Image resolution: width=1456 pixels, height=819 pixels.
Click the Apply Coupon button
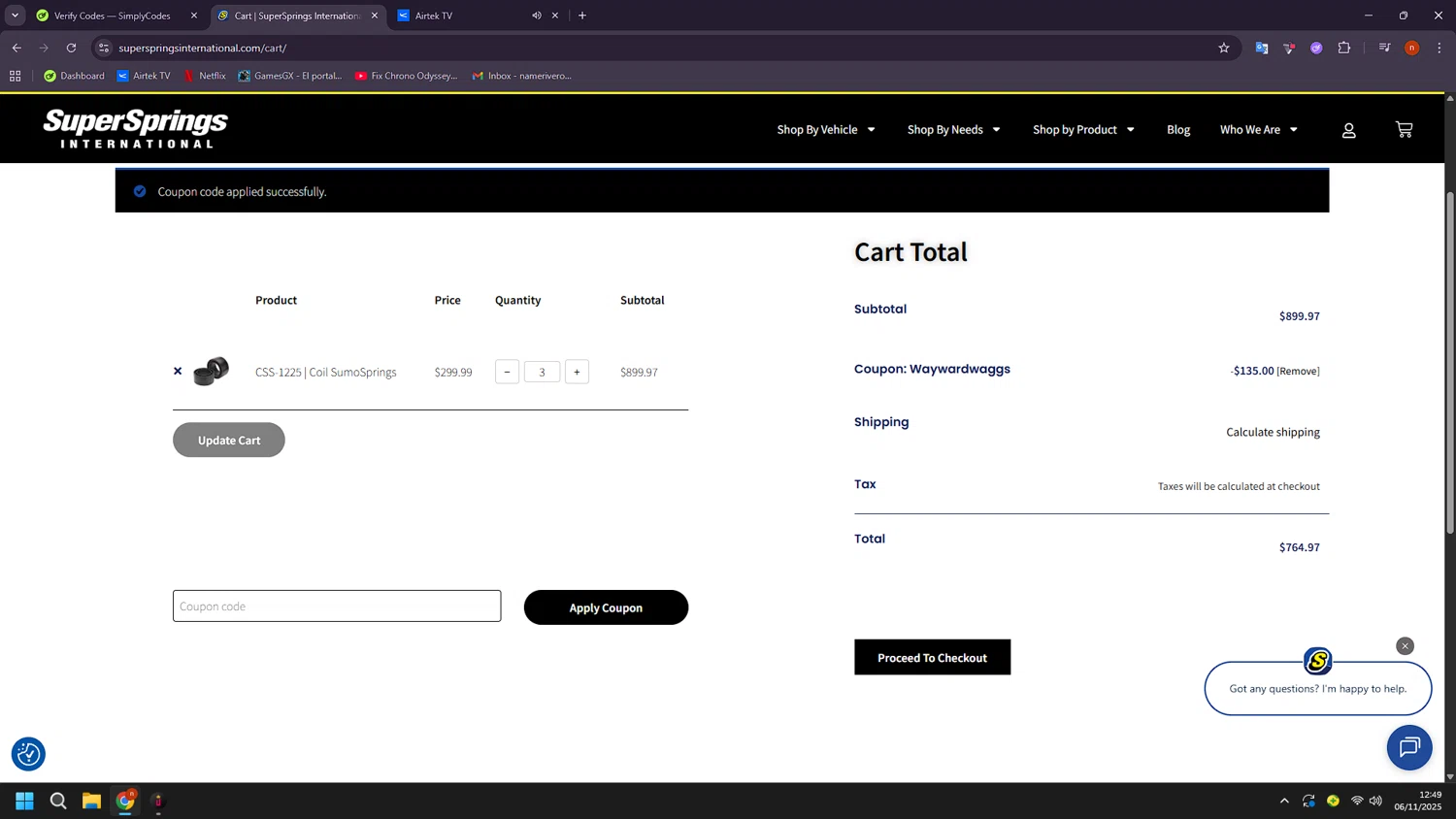coord(606,607)
